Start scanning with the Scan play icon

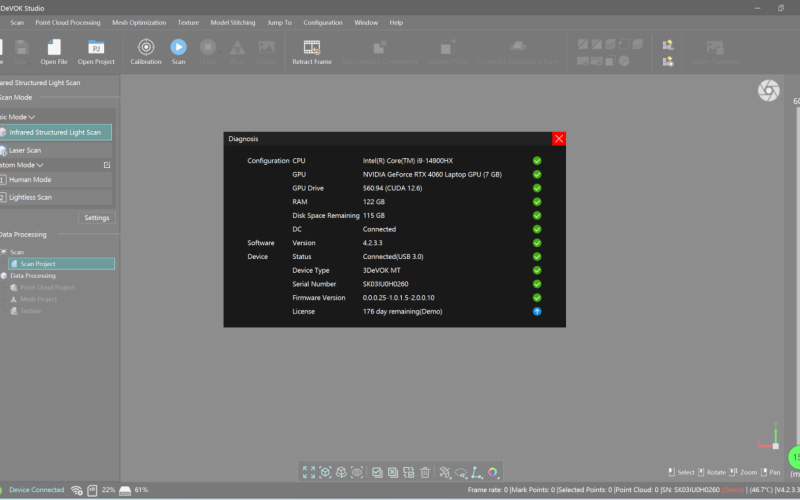[x=178, y=47]
